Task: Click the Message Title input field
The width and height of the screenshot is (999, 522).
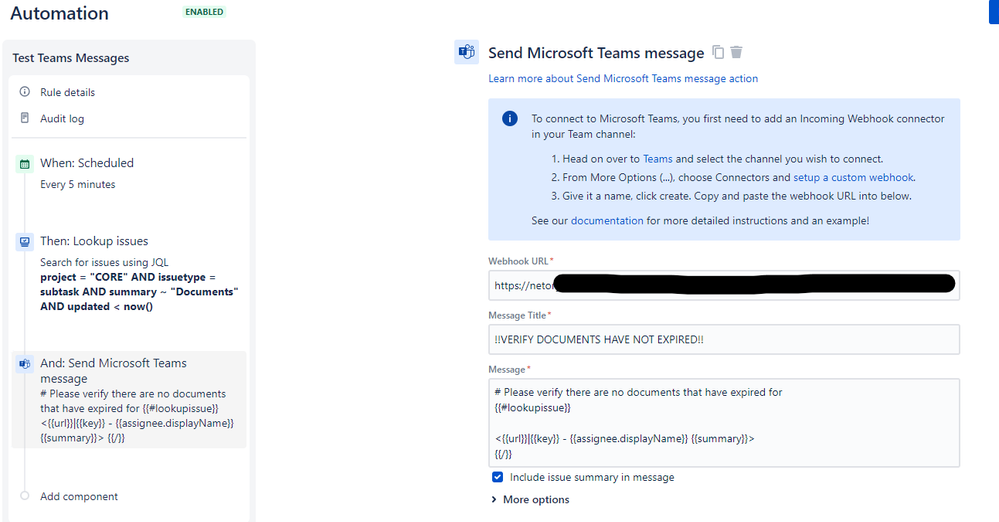Action: point(724,340)
